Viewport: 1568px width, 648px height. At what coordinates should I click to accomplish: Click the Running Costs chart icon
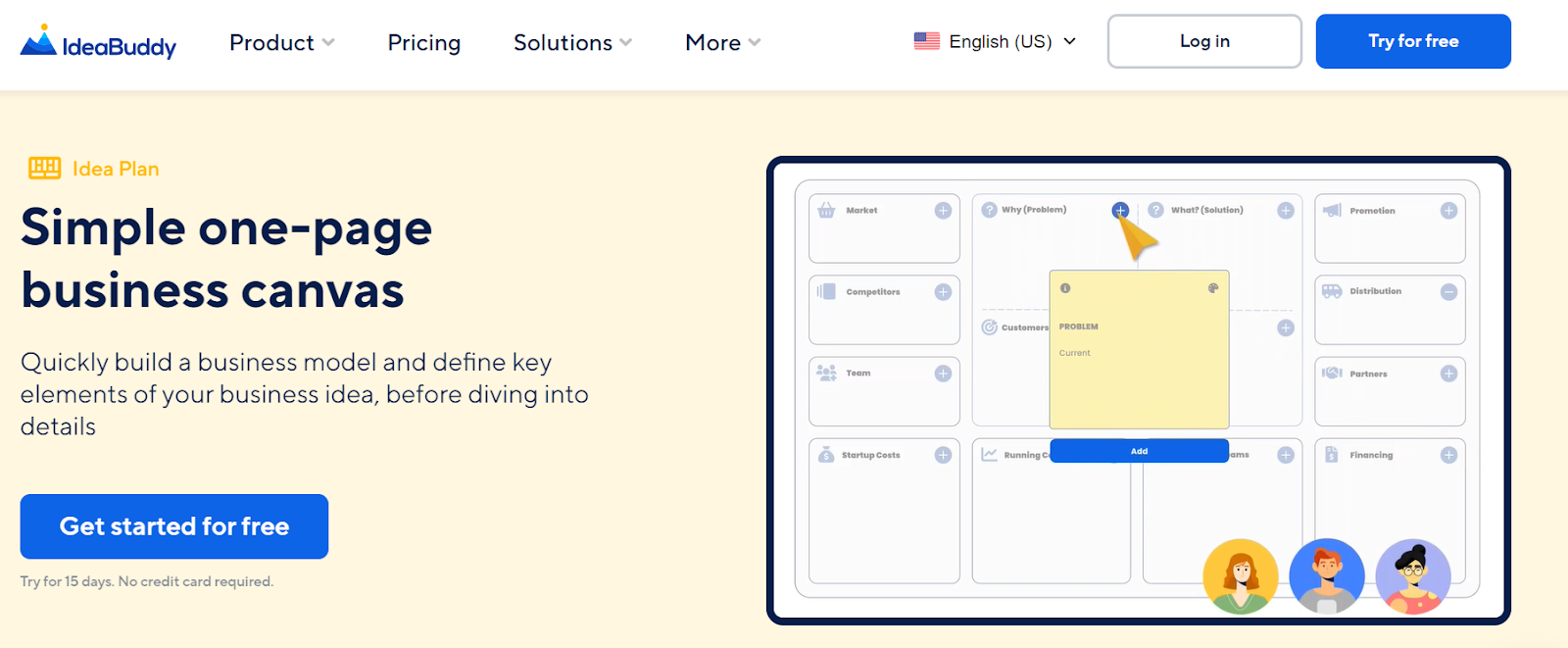point(989,455)
